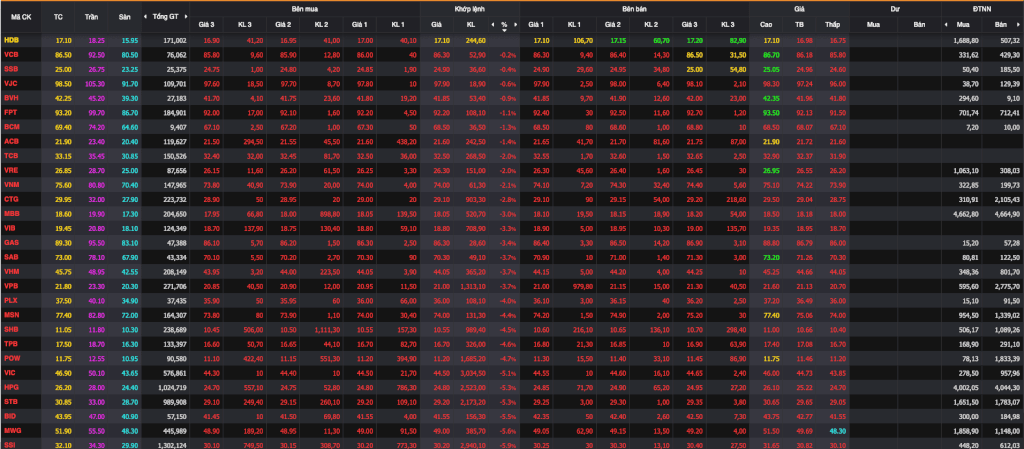The image size is (1024, 449).
Task: Click the Sàn column header
Action: point(125,16)
